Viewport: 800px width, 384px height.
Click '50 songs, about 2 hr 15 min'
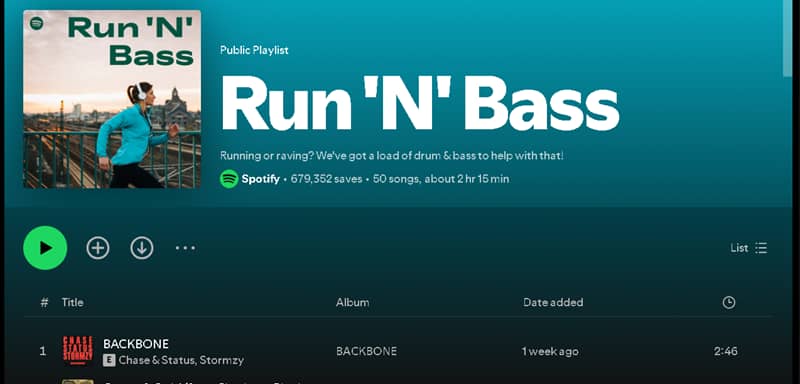click(x=441, y=179)
